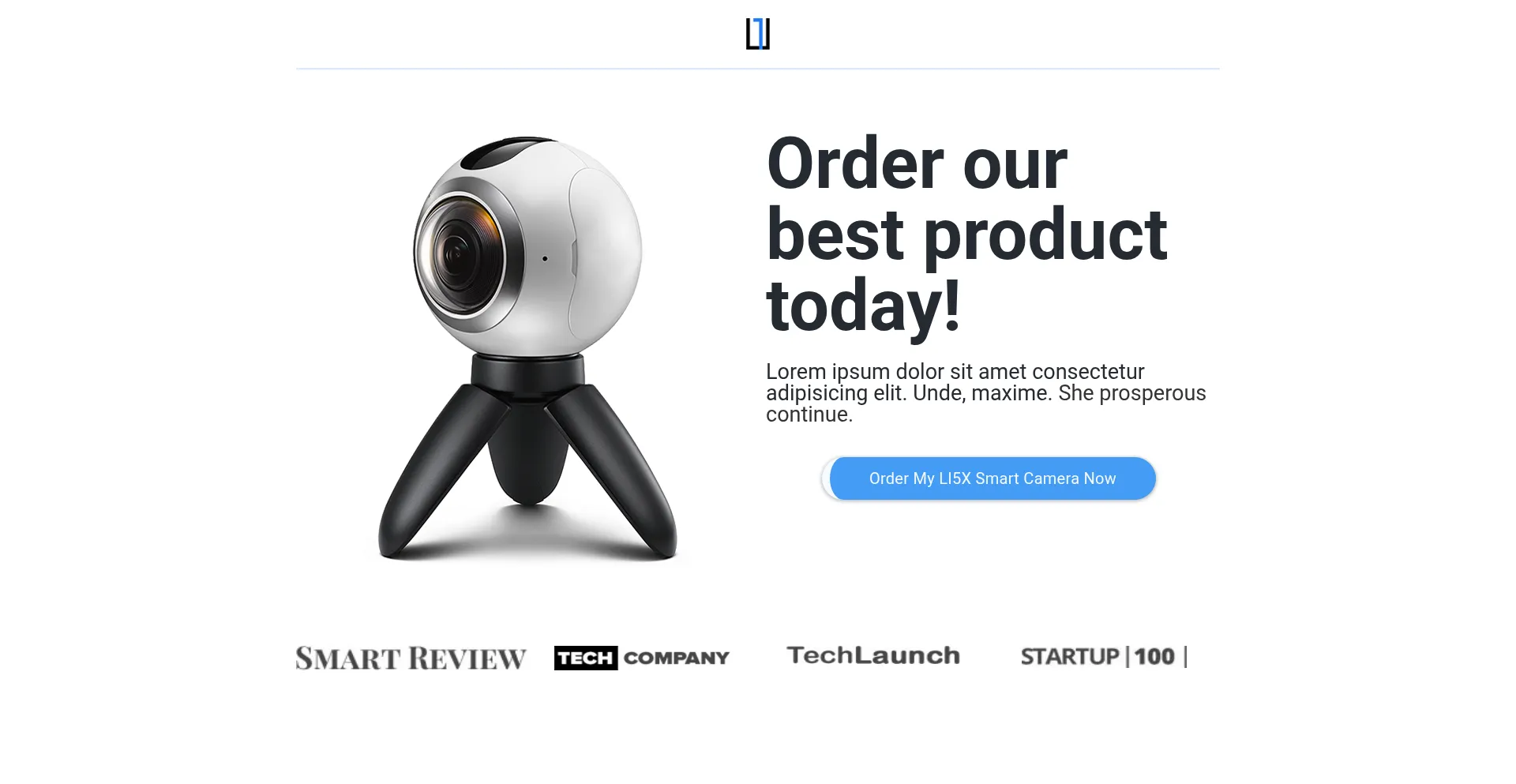Click the black top sensor on camera
Image resolution: width=1516 pixels, height=784 pixels.
[x=505, y=152]
